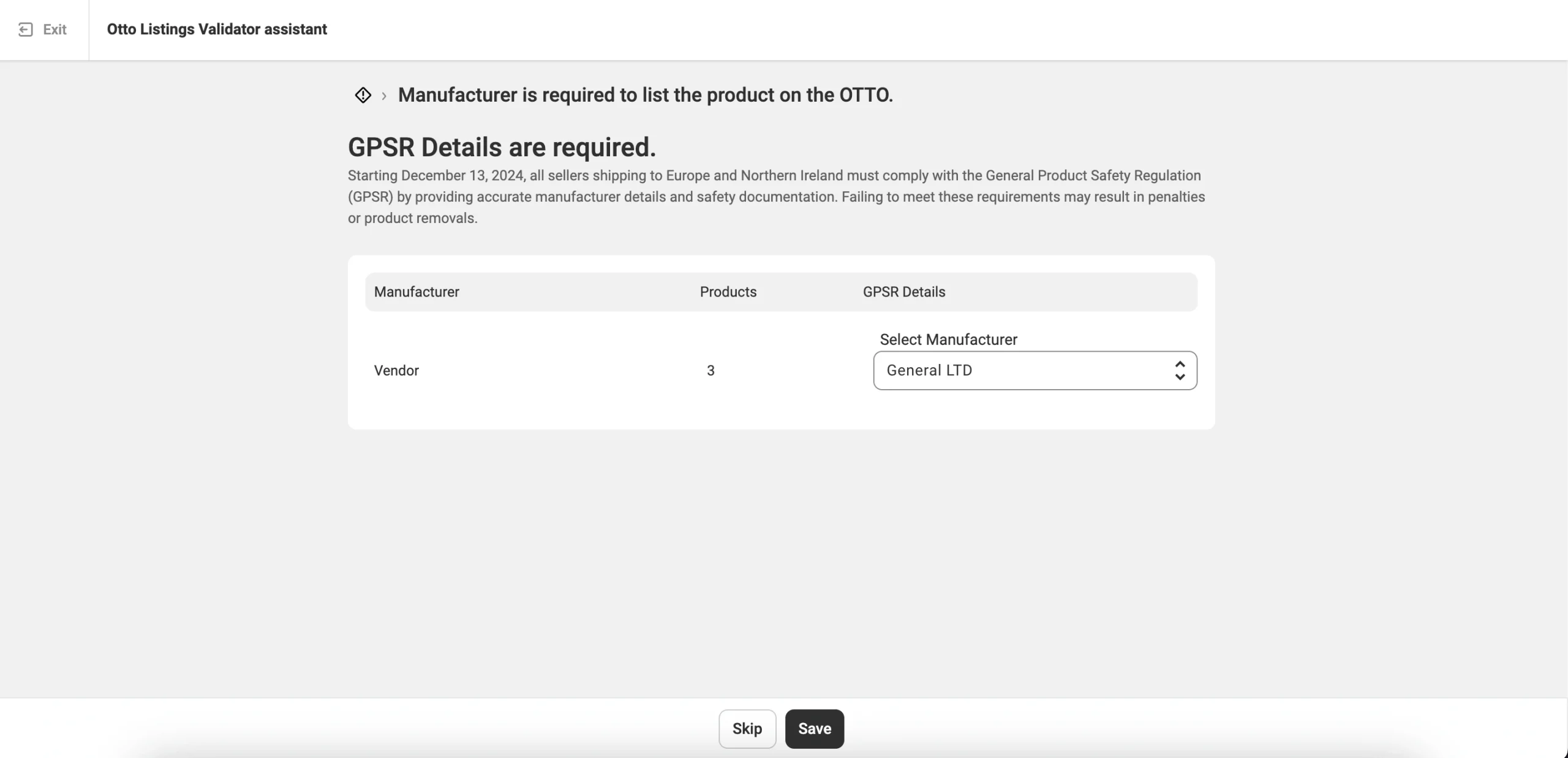The height and width of the screenshot is (758, 1568).
Task: Click the Select Manufacturer field label
Action: (948, 339)
